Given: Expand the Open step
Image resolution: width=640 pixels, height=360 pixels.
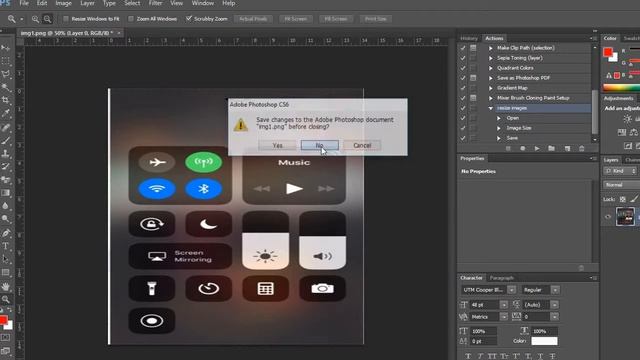Looking at the screenshot, I should (x=499, y=118).
